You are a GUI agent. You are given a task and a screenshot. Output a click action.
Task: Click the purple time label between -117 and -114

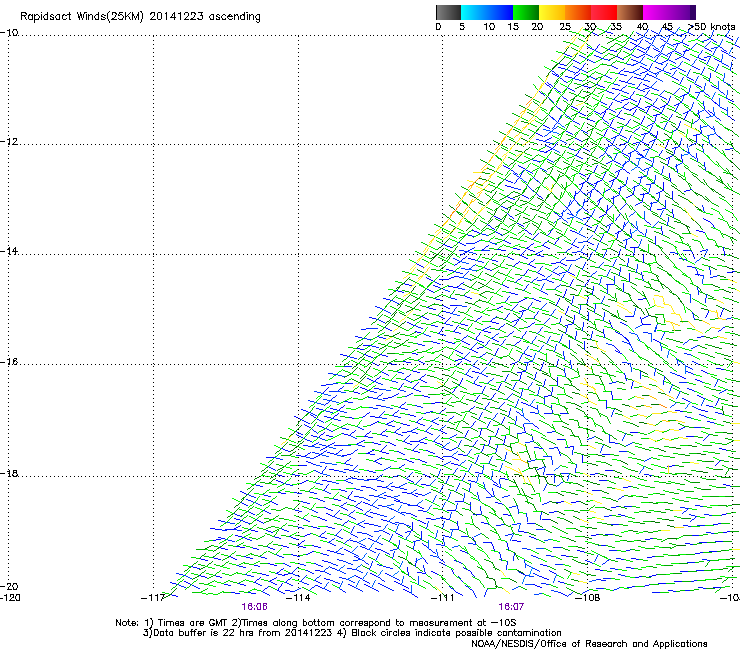(254, 607)
